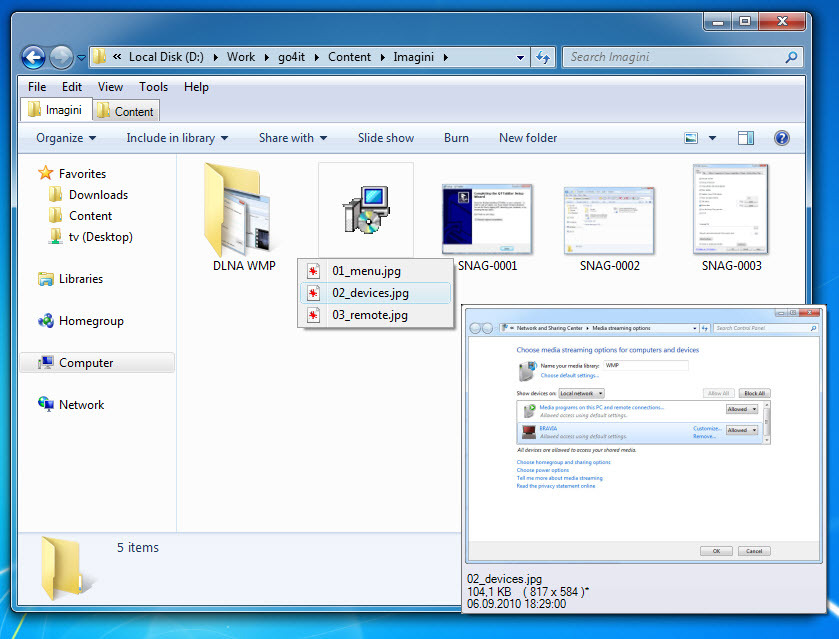Create a New folder
The image size is (839, 639).
528,138
